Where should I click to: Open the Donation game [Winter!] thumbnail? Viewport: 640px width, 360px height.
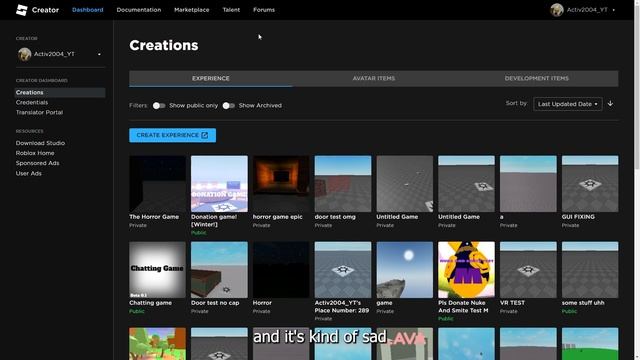tap(219, 184)
